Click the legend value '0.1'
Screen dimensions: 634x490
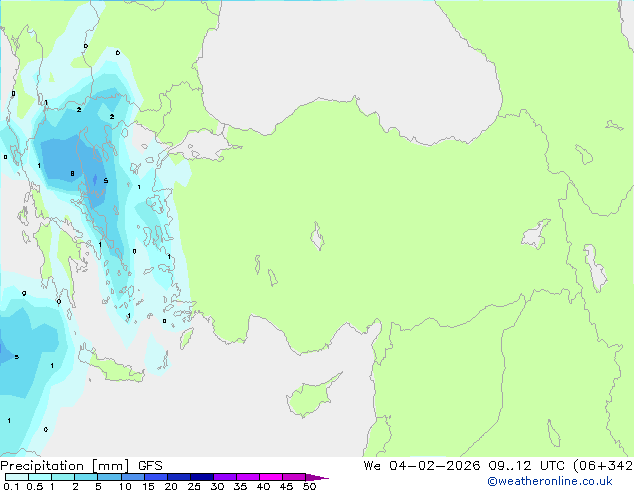[x=11, y=486]
